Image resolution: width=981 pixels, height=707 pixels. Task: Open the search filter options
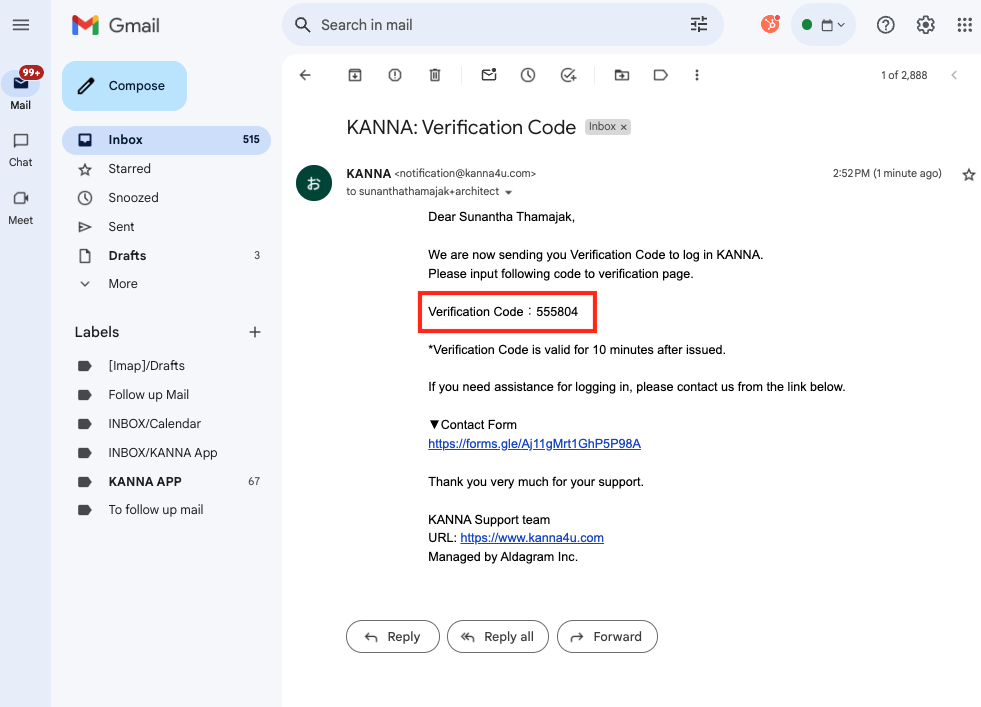click(699, 25)
